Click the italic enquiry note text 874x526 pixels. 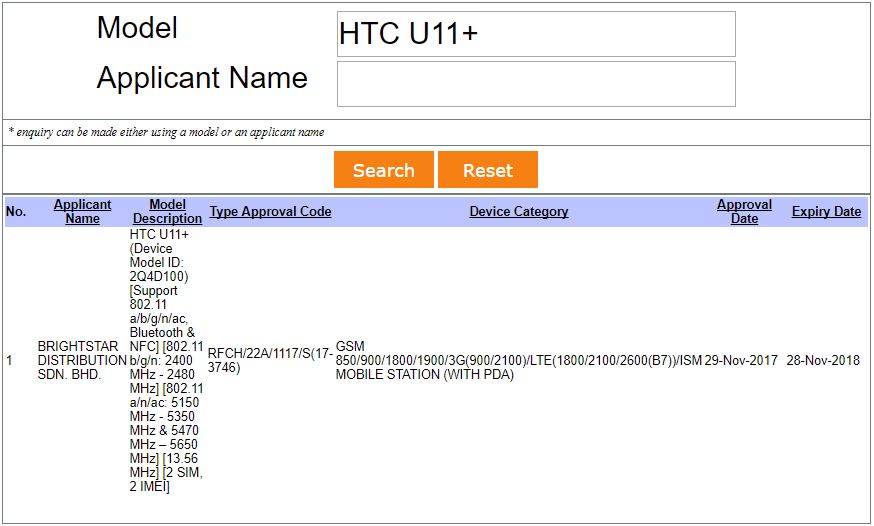(x=166, y=132)
